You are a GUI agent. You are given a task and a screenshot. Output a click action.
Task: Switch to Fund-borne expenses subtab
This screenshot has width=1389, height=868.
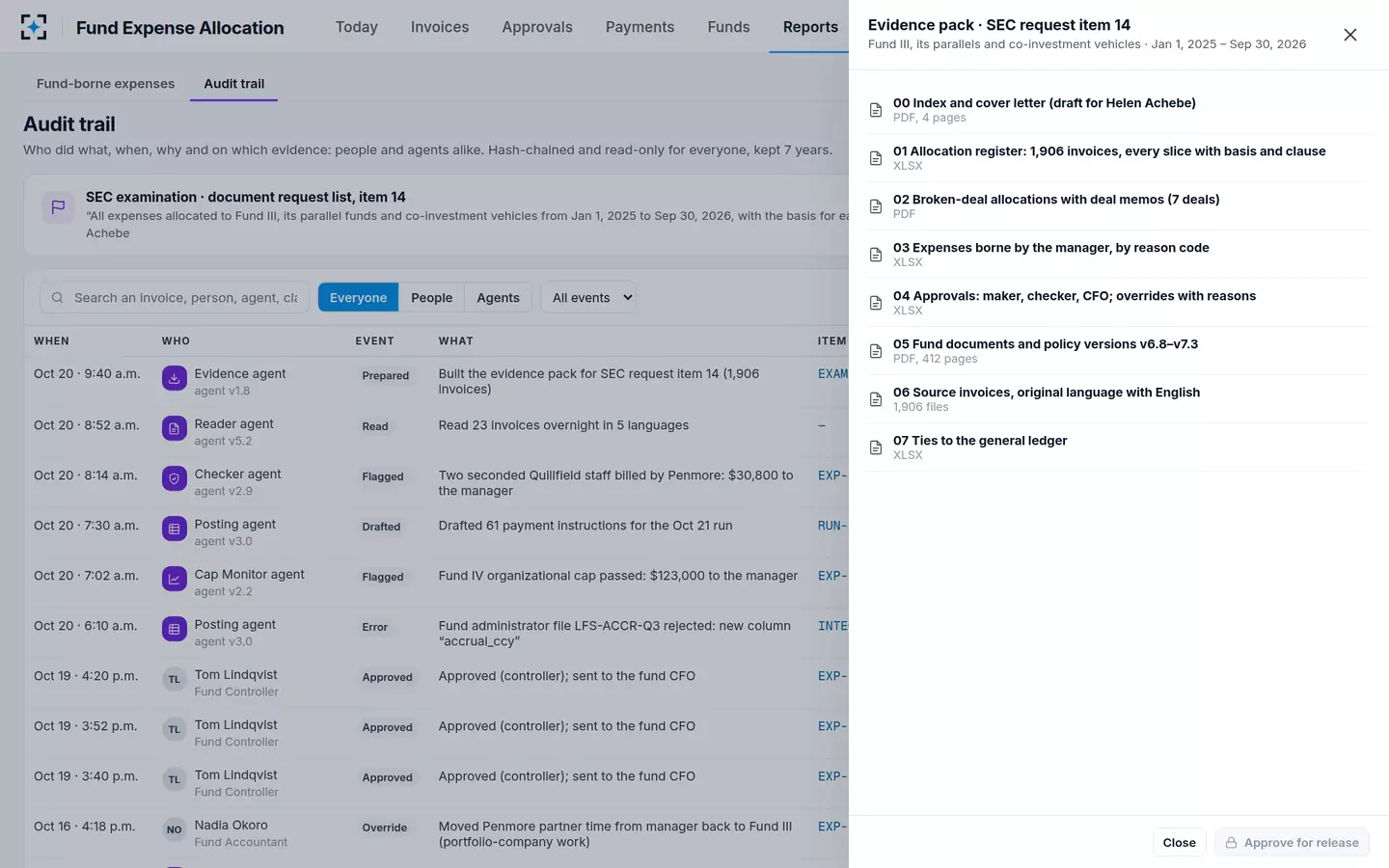tap(106, 84)
